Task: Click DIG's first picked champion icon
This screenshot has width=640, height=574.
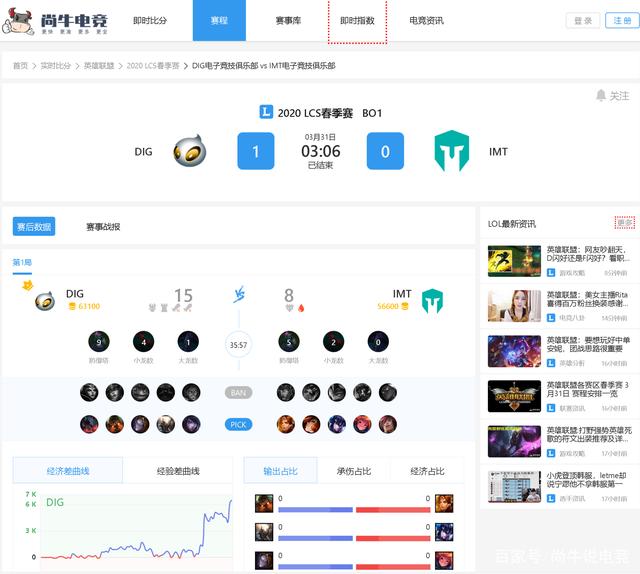Action: pyautogui.click(x=89, y=424)
